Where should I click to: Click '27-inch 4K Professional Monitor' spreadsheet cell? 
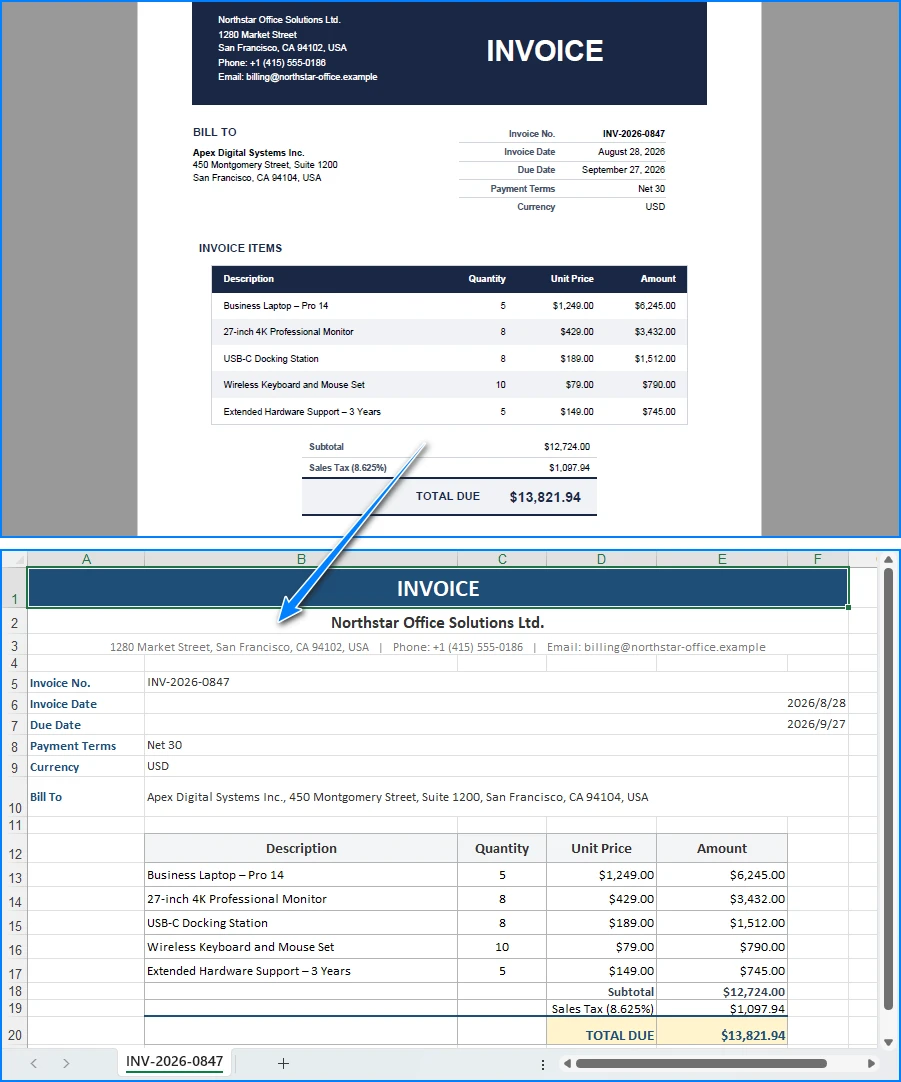tap(301, 899)
